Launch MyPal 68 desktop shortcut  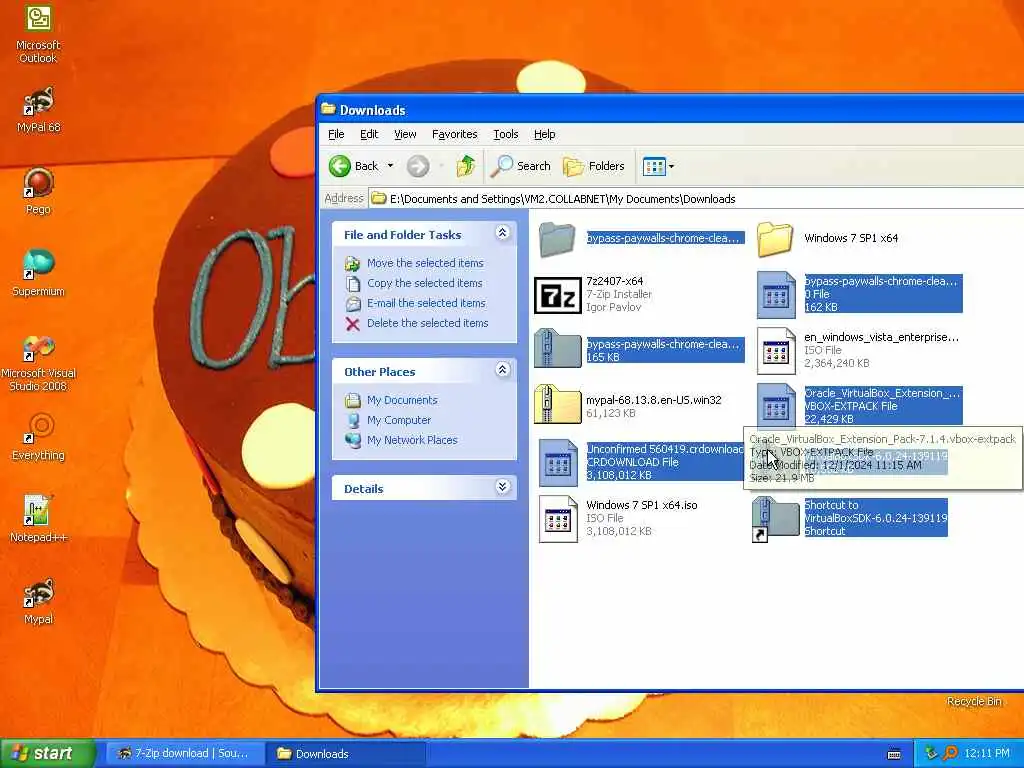coord(39,110)
